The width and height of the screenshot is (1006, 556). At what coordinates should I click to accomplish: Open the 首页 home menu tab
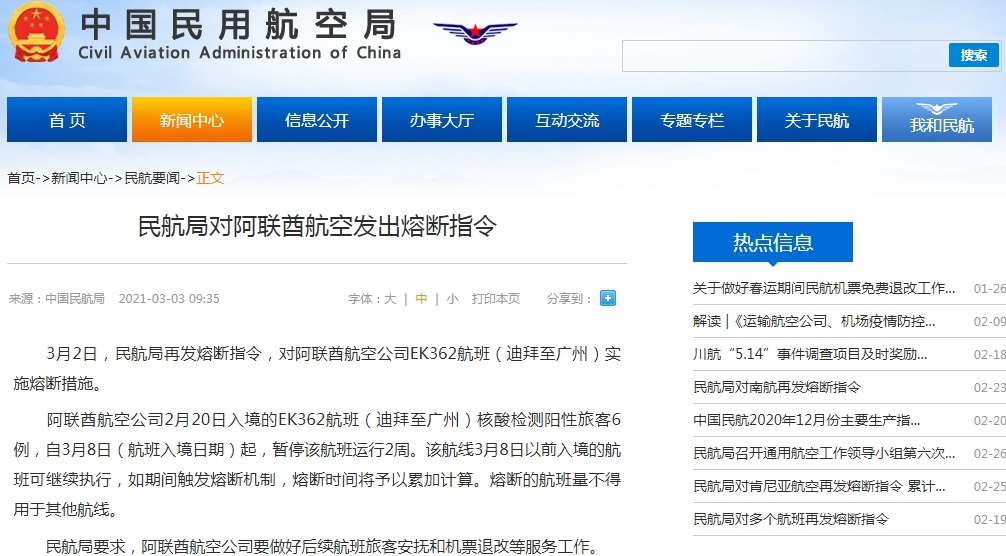67,120
